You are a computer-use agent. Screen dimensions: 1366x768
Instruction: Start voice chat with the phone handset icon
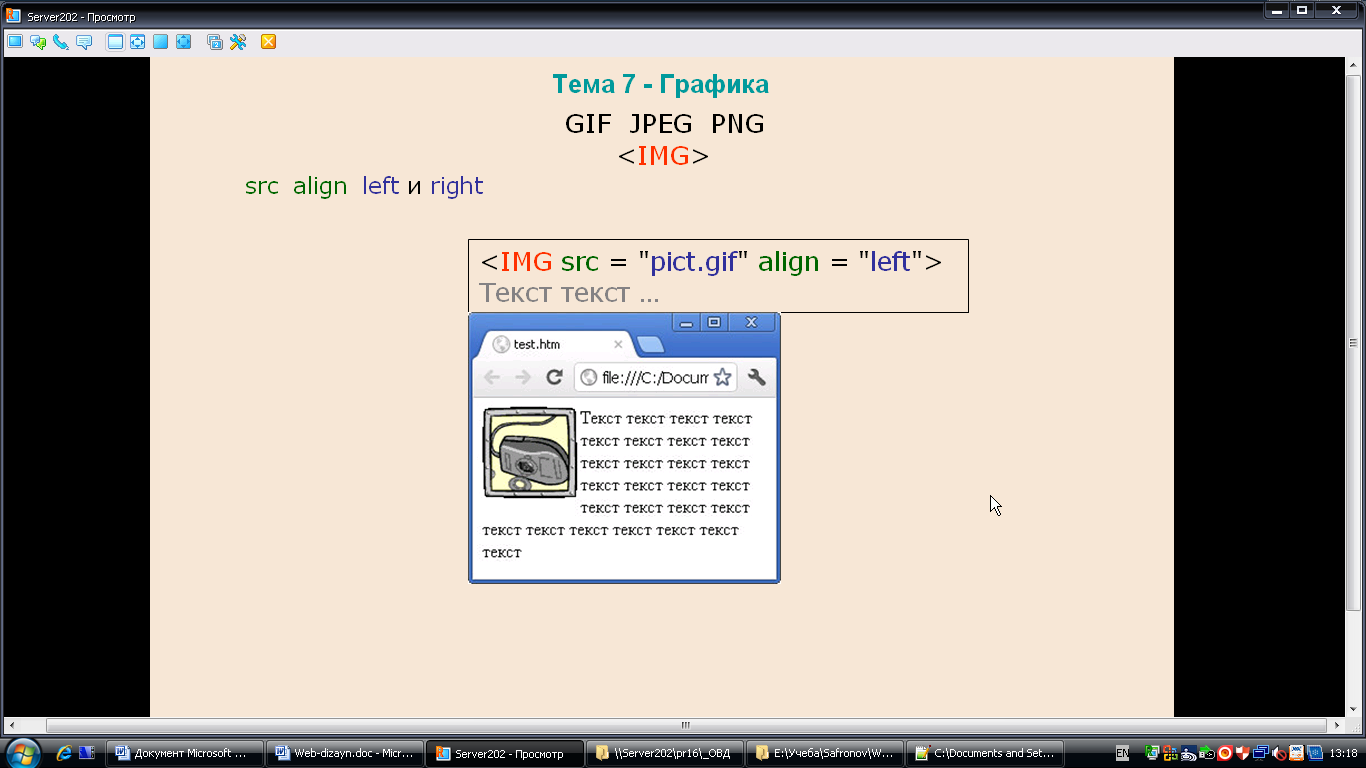pyautogui.click(x=61, y=42)
